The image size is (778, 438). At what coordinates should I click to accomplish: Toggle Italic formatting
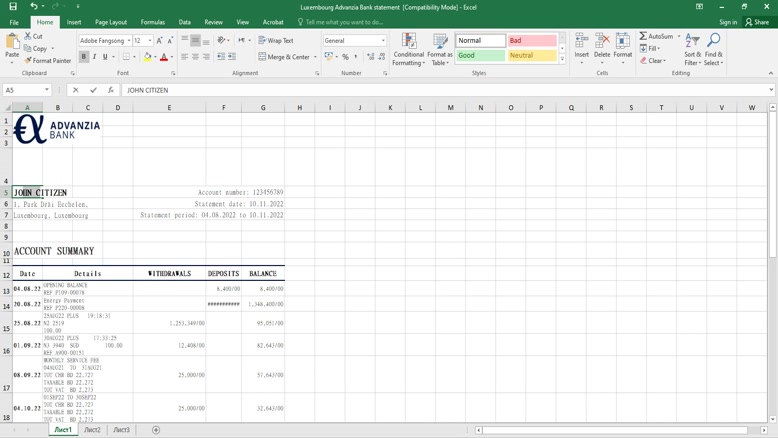coord(95,57)
